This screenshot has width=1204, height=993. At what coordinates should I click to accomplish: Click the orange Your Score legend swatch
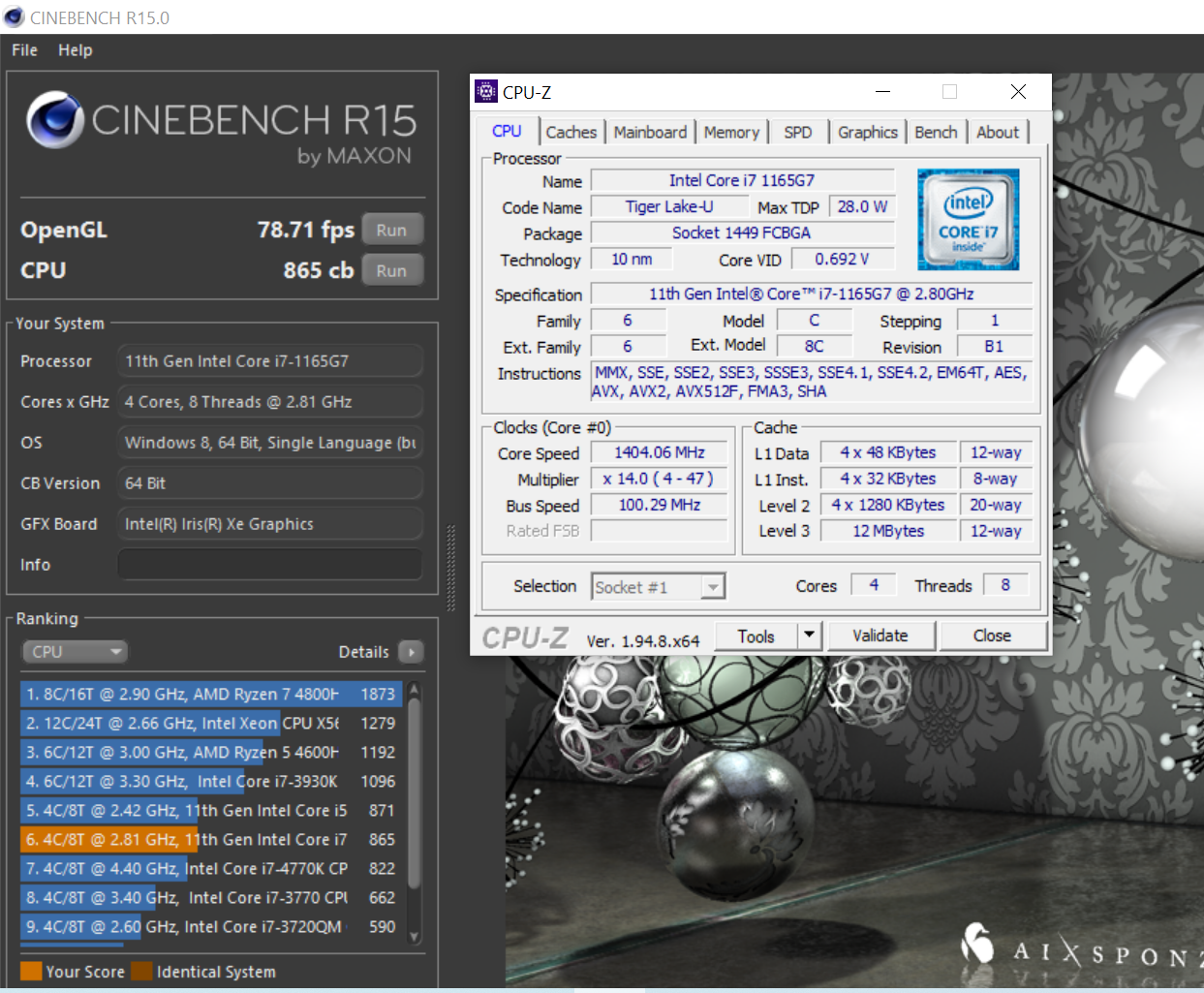[x=31, y=971]
